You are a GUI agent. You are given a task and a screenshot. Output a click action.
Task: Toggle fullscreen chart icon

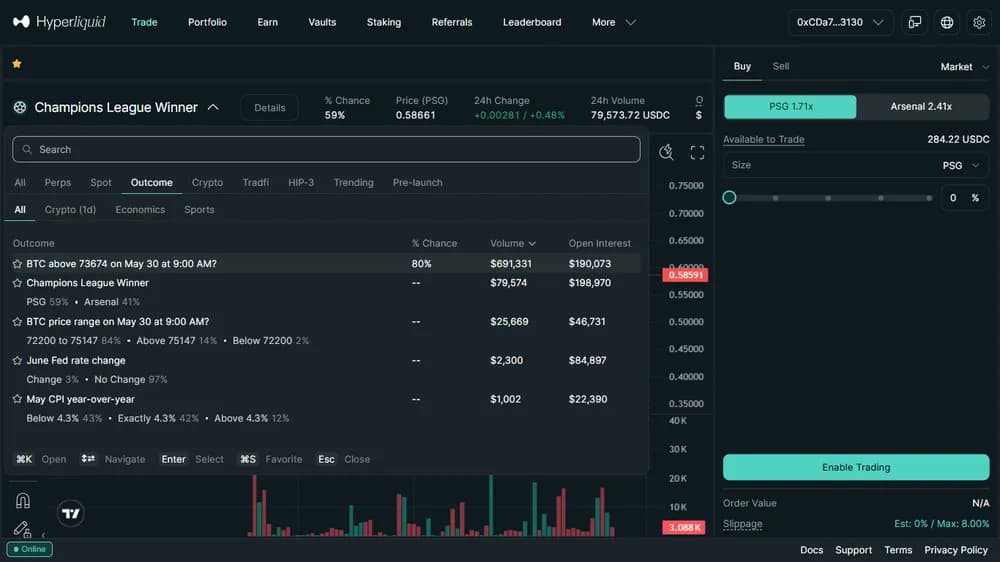(x=697, y=152)
